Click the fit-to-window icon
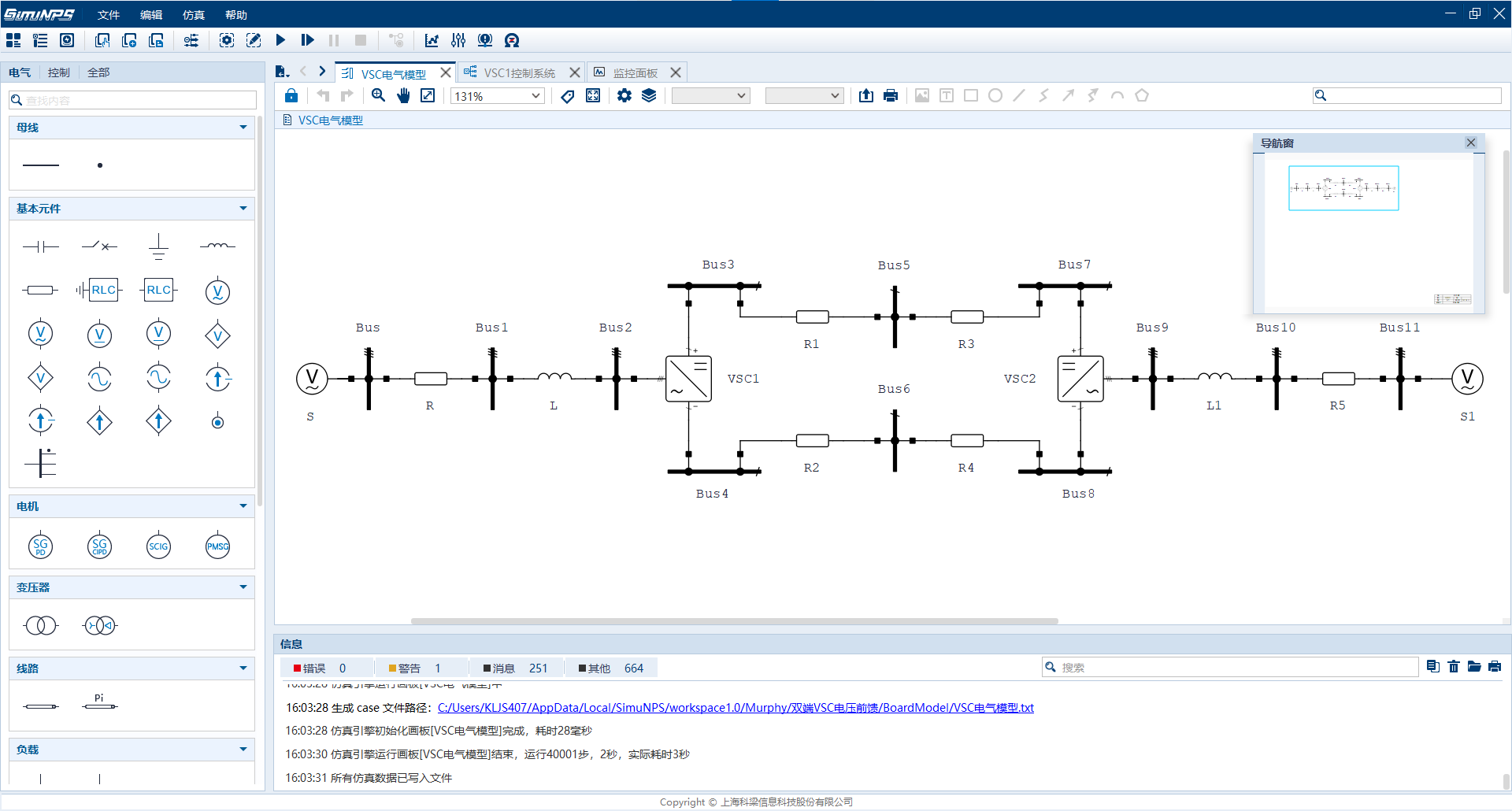1512x811 pixels. 428,95
